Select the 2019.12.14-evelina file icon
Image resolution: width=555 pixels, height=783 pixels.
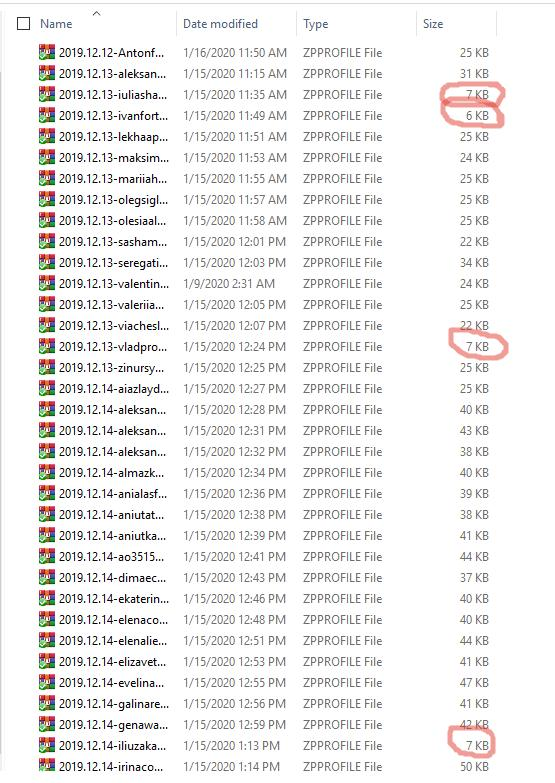46,683
